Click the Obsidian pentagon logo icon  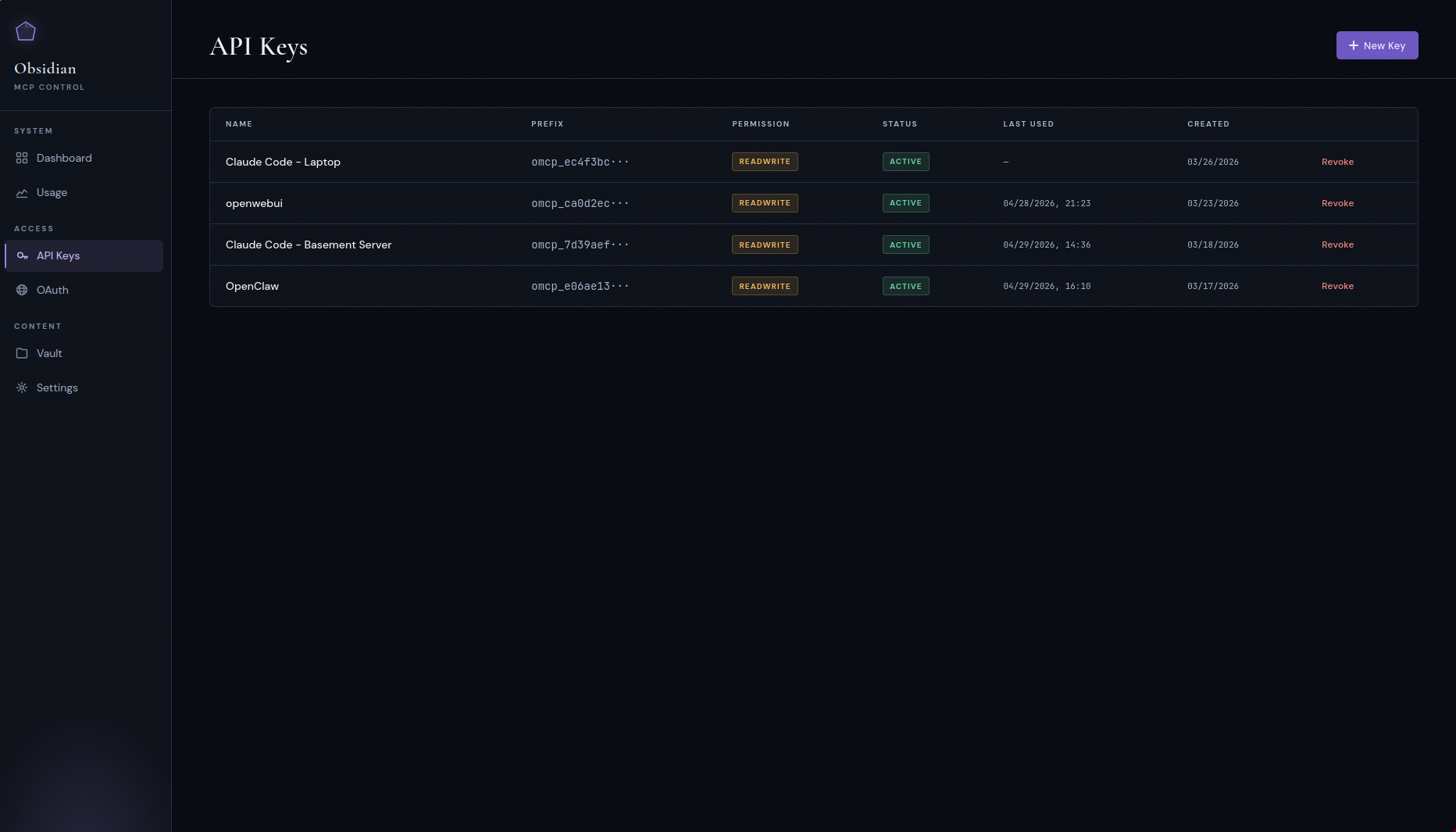point(26,31)
